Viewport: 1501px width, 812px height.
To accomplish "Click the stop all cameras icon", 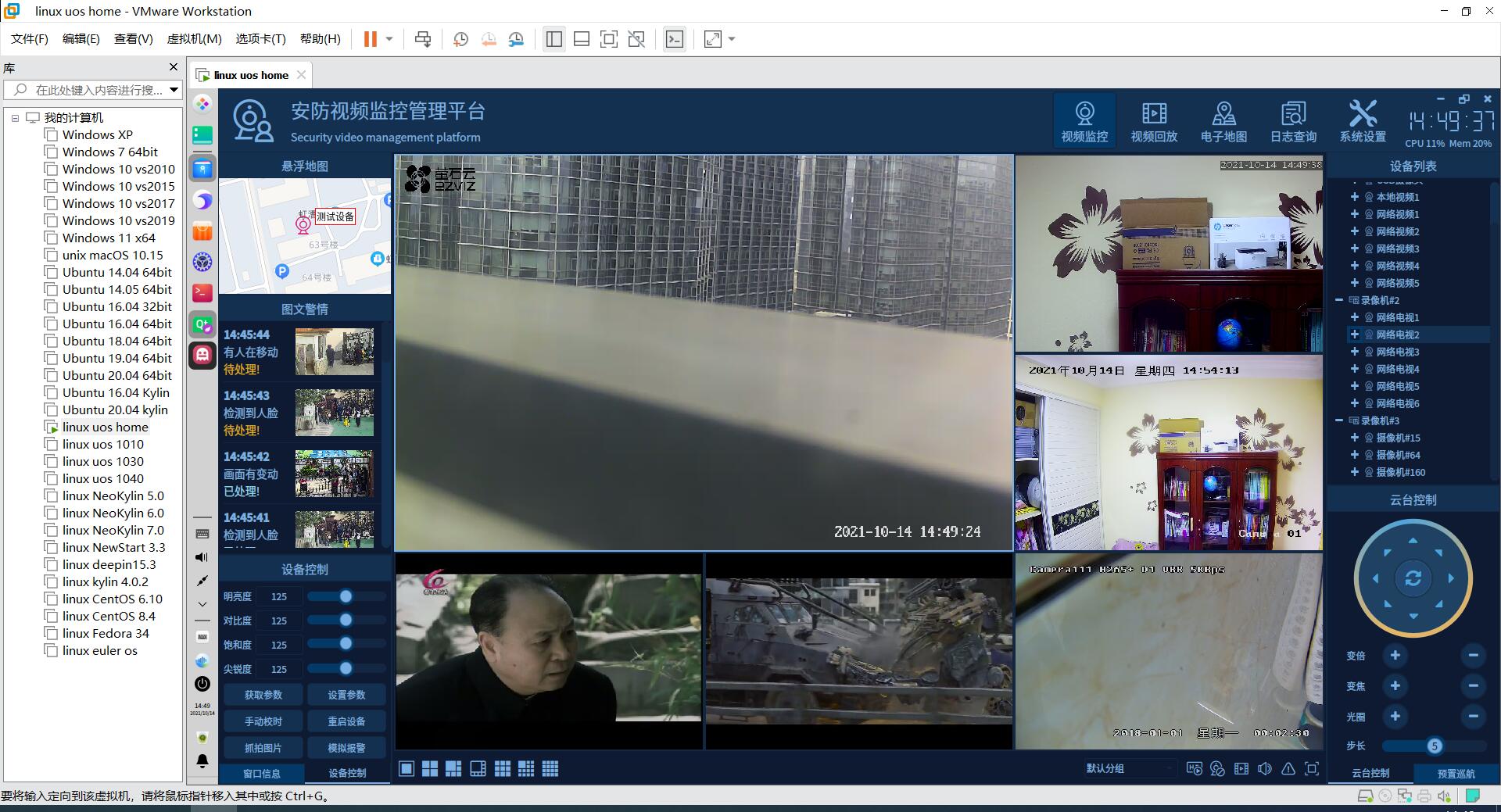I will (x=1217, y=769).
